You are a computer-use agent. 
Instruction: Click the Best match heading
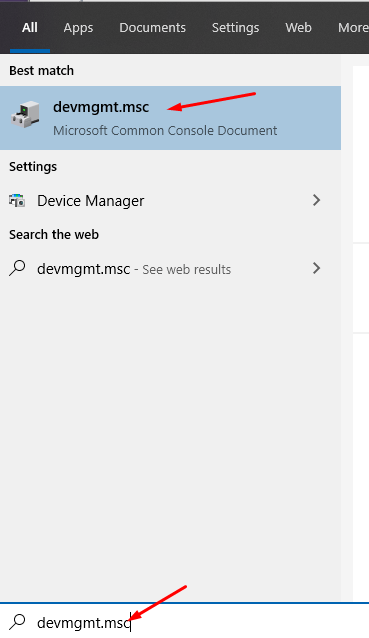(x=41, y=71)
